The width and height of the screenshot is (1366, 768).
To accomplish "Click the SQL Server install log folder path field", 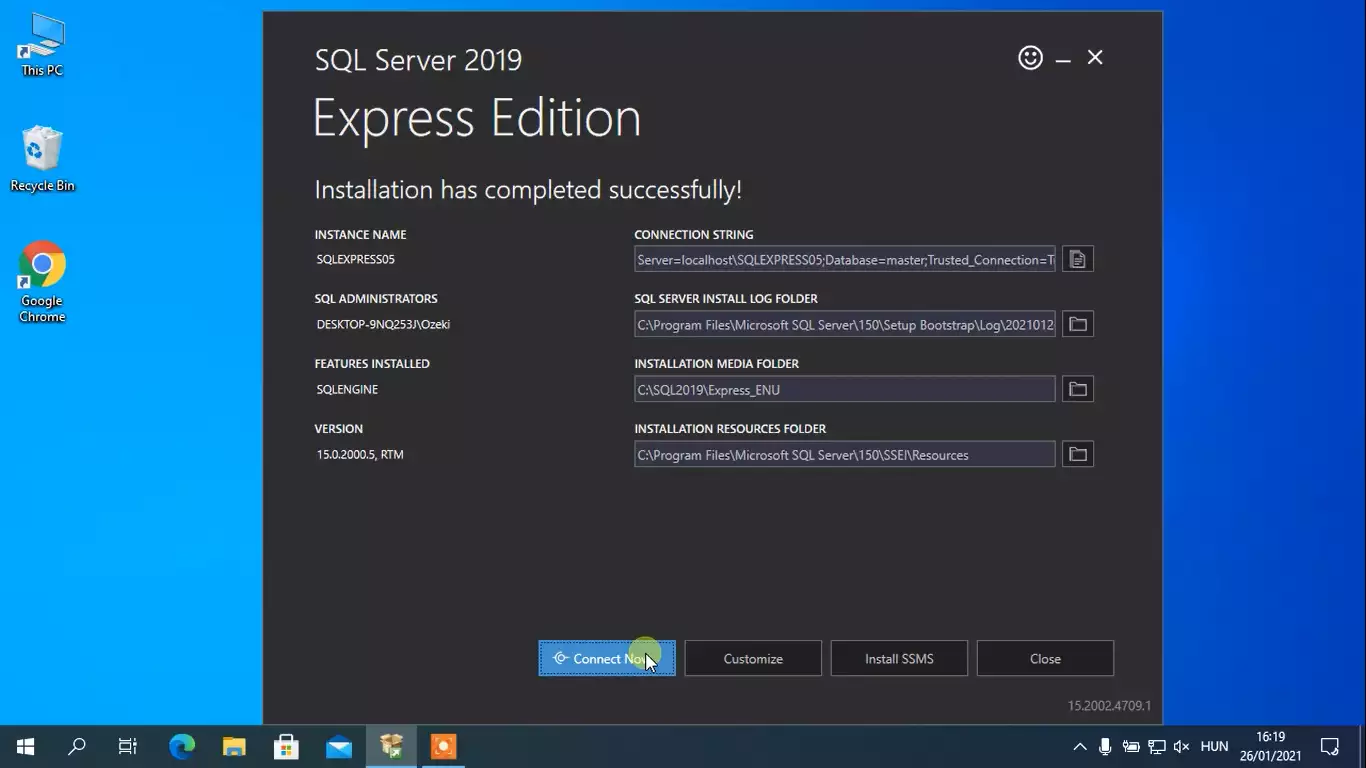I will 845,324.
